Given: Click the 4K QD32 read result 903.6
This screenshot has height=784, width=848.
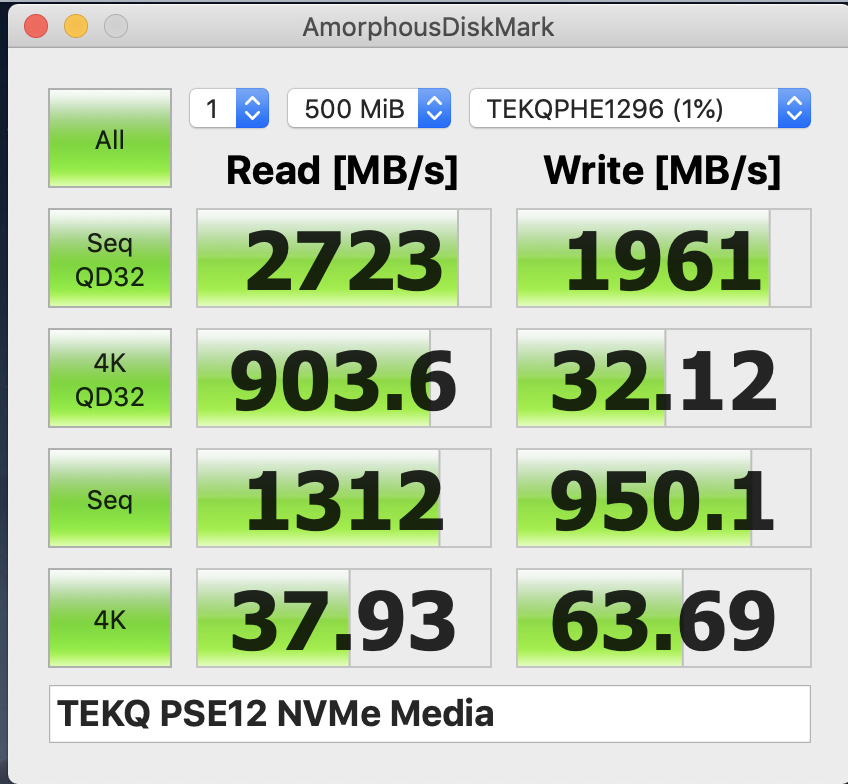Looking at the screenshot, I should [344, 378].
